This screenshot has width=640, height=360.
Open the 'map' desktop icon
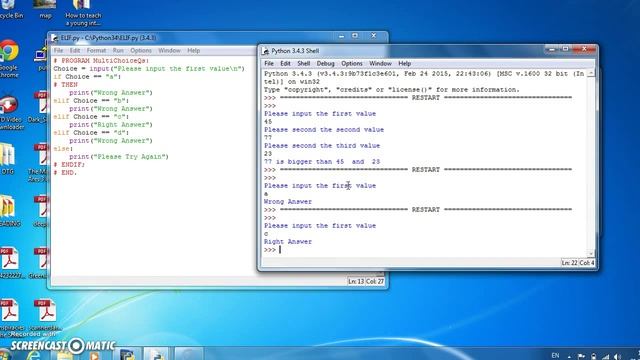pos(45,10)
